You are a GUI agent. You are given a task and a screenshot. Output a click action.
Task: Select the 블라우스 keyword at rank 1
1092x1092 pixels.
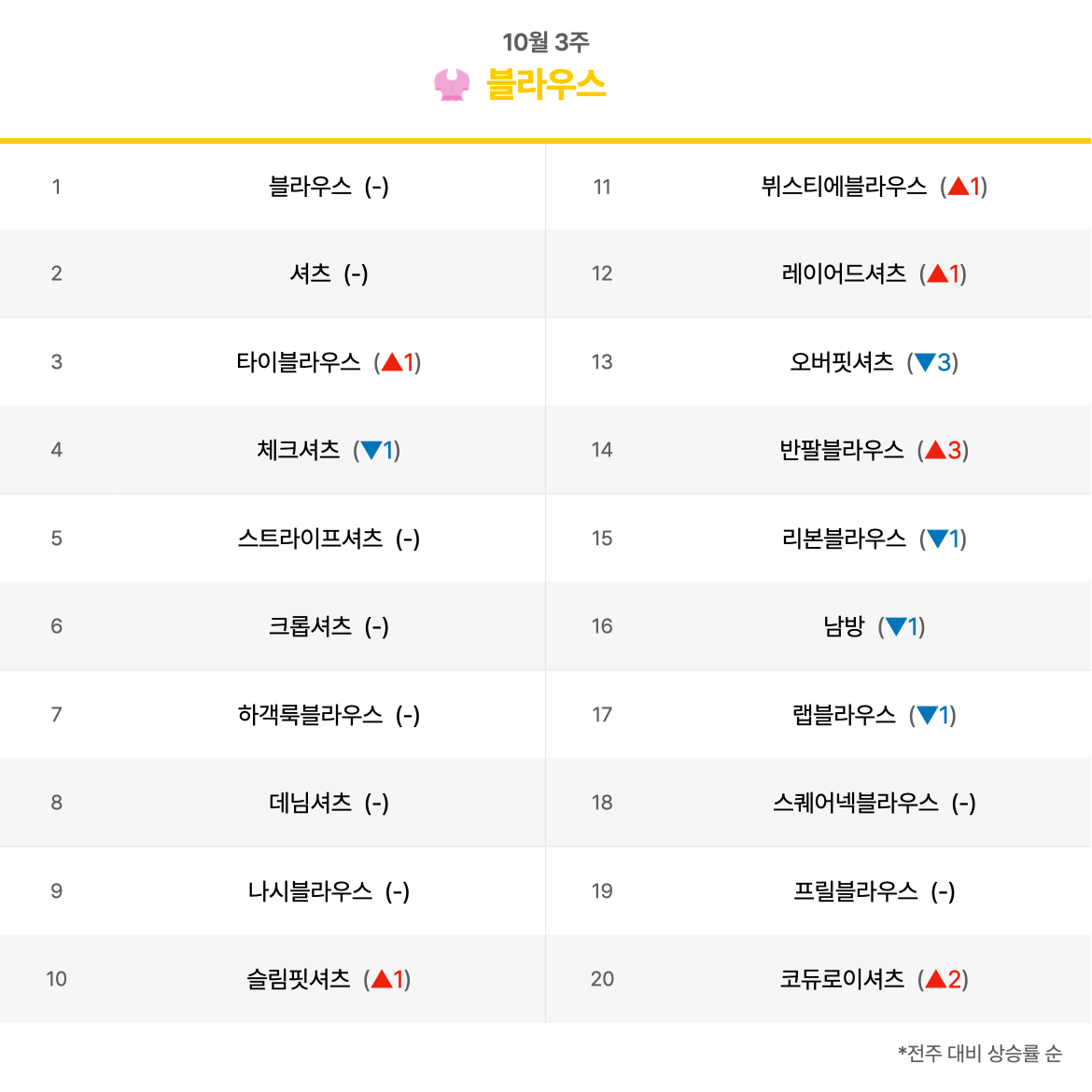[310, 187]
